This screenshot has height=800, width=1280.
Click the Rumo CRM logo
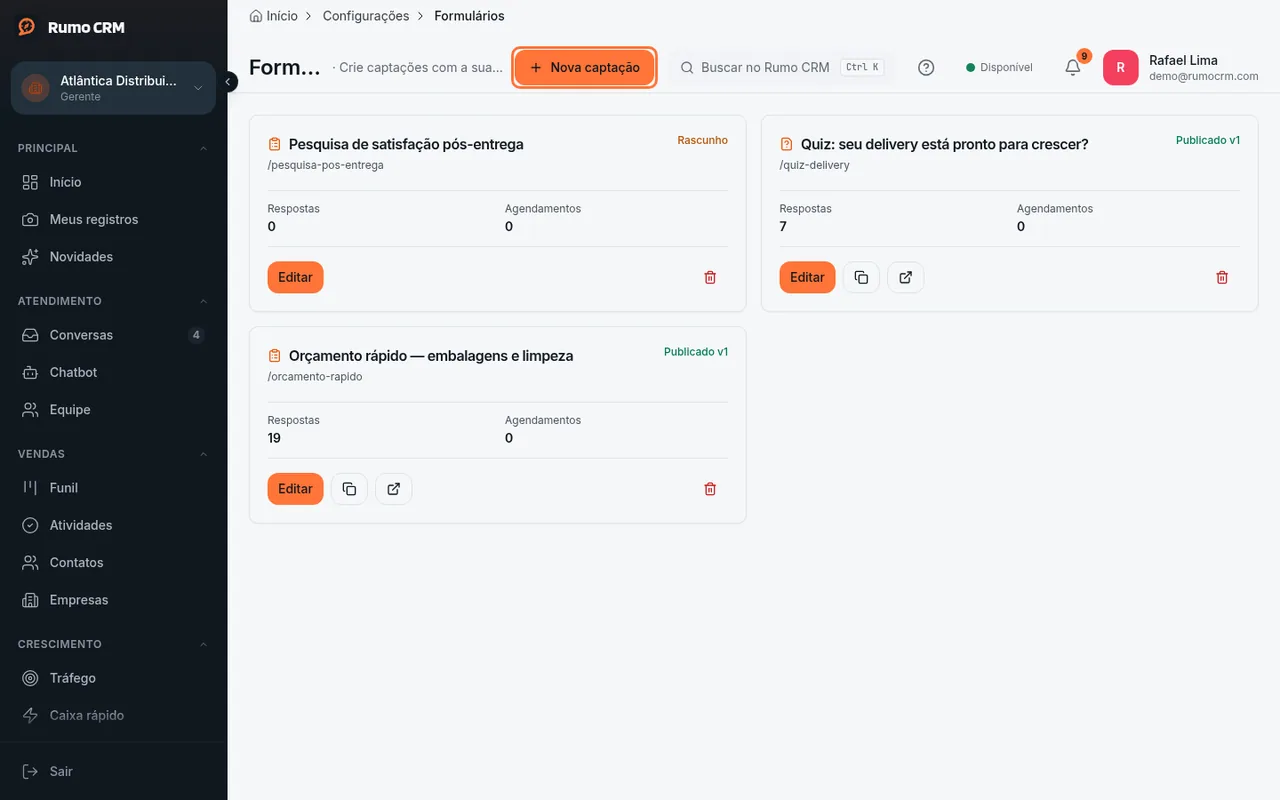pyautogui.click(x=71, y=27)
